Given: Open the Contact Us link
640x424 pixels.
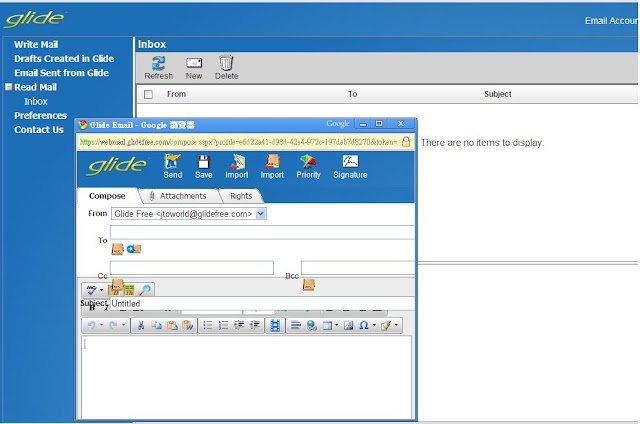Looking at the screenshot, I should pyautogui.click(x=39, y=130).
